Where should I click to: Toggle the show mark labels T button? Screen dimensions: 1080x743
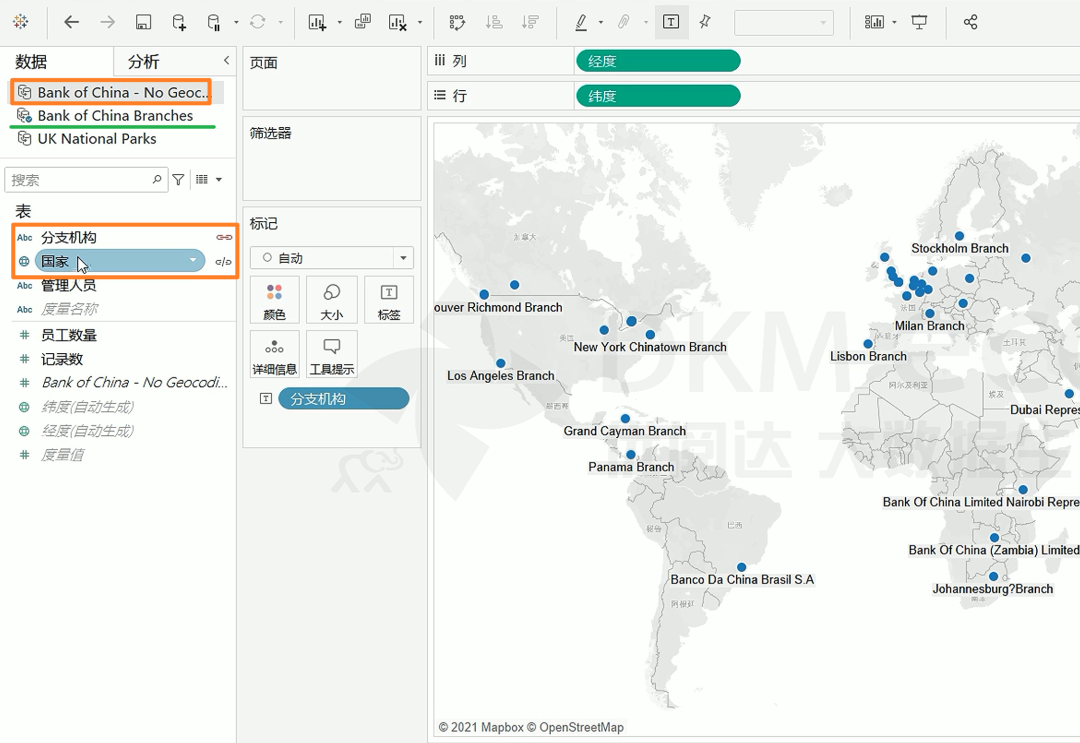(x=671, y=22)
